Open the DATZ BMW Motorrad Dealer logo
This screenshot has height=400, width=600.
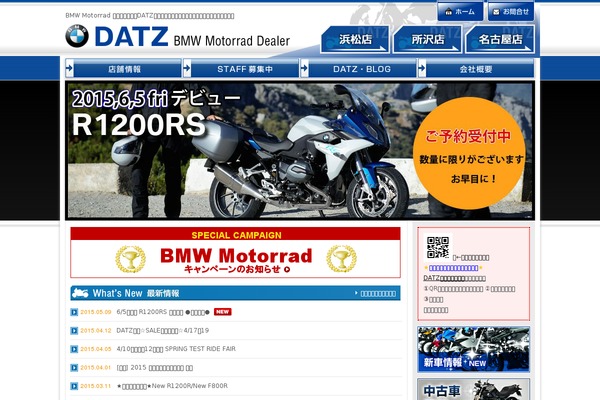pyautogui.click(x=178, y=36)
